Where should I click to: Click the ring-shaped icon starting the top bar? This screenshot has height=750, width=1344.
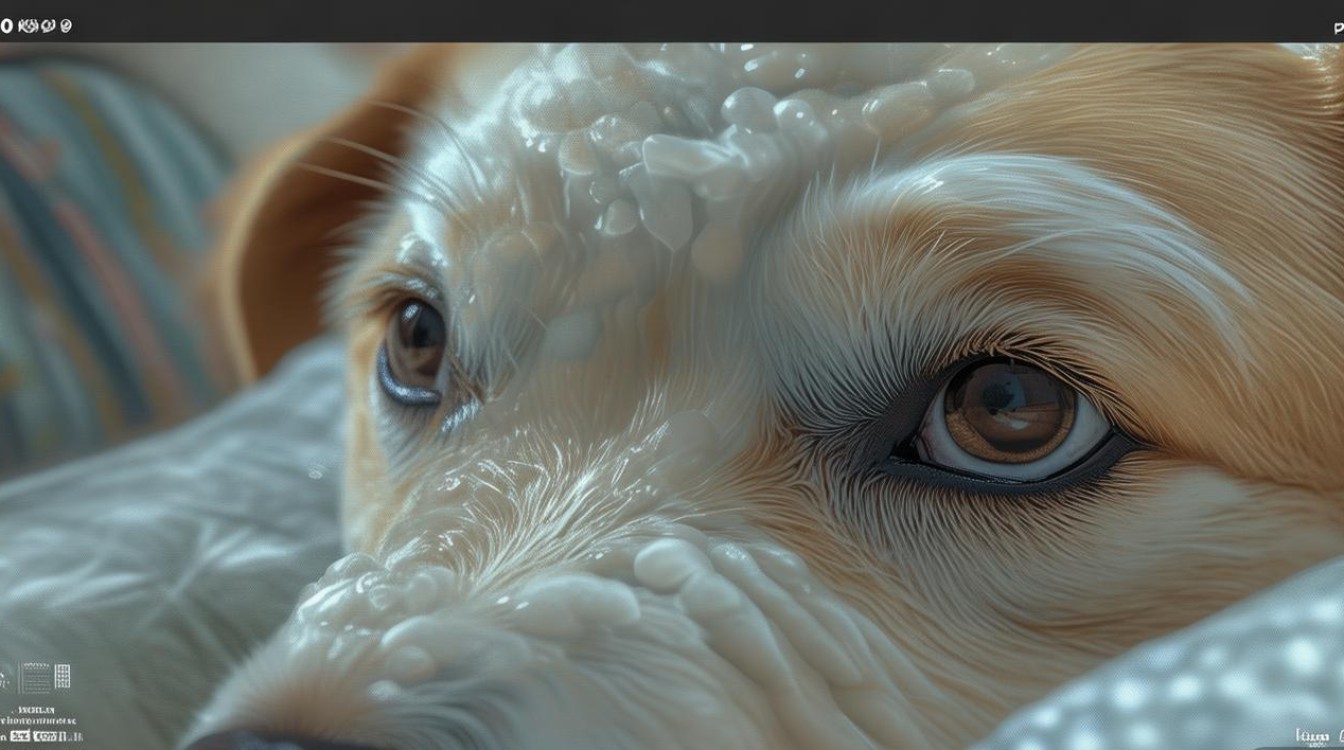pyautogui.click(x=5, y=26)
